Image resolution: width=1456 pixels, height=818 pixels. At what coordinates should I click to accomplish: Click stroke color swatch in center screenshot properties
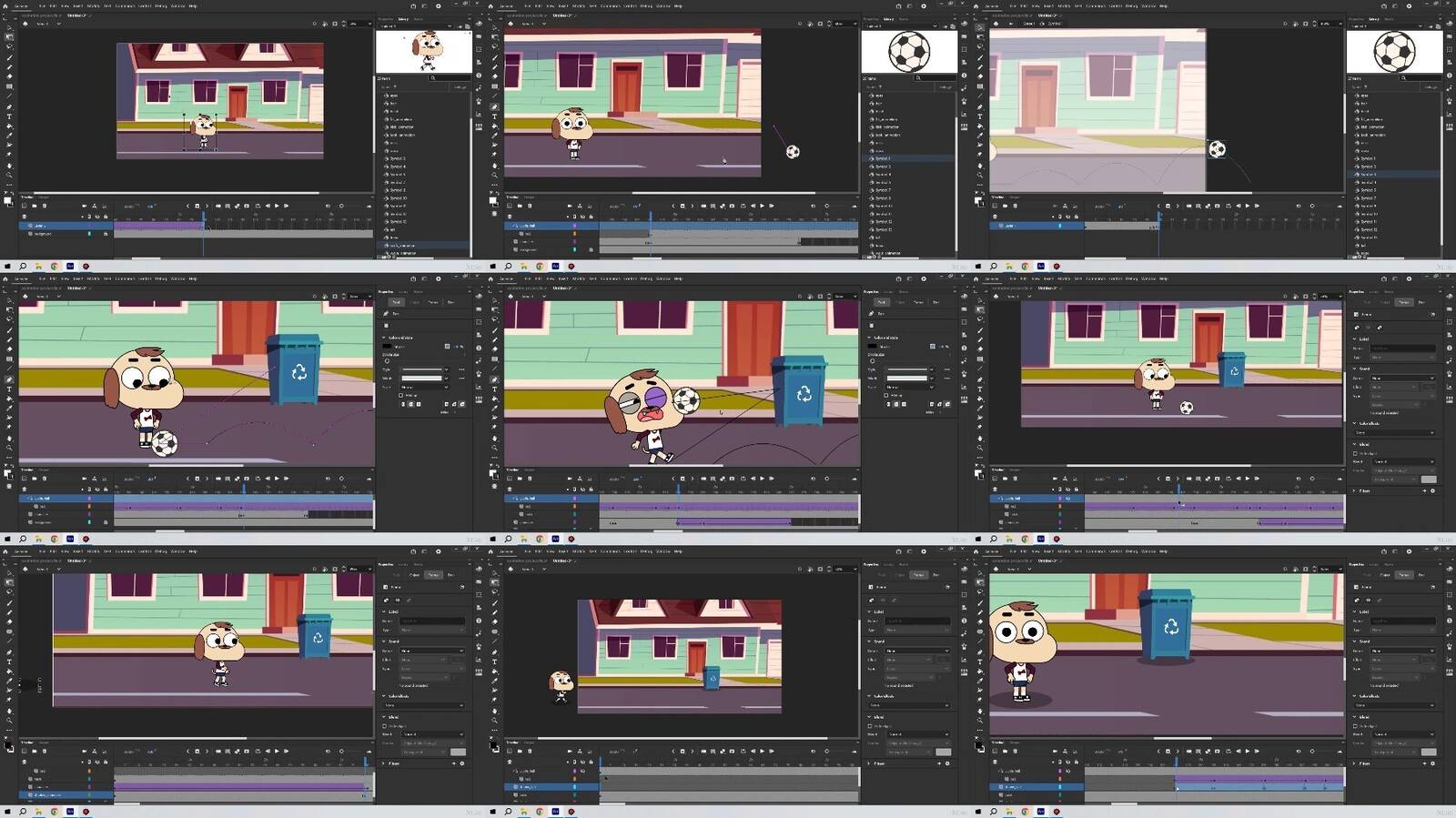[x=872, y=346]
